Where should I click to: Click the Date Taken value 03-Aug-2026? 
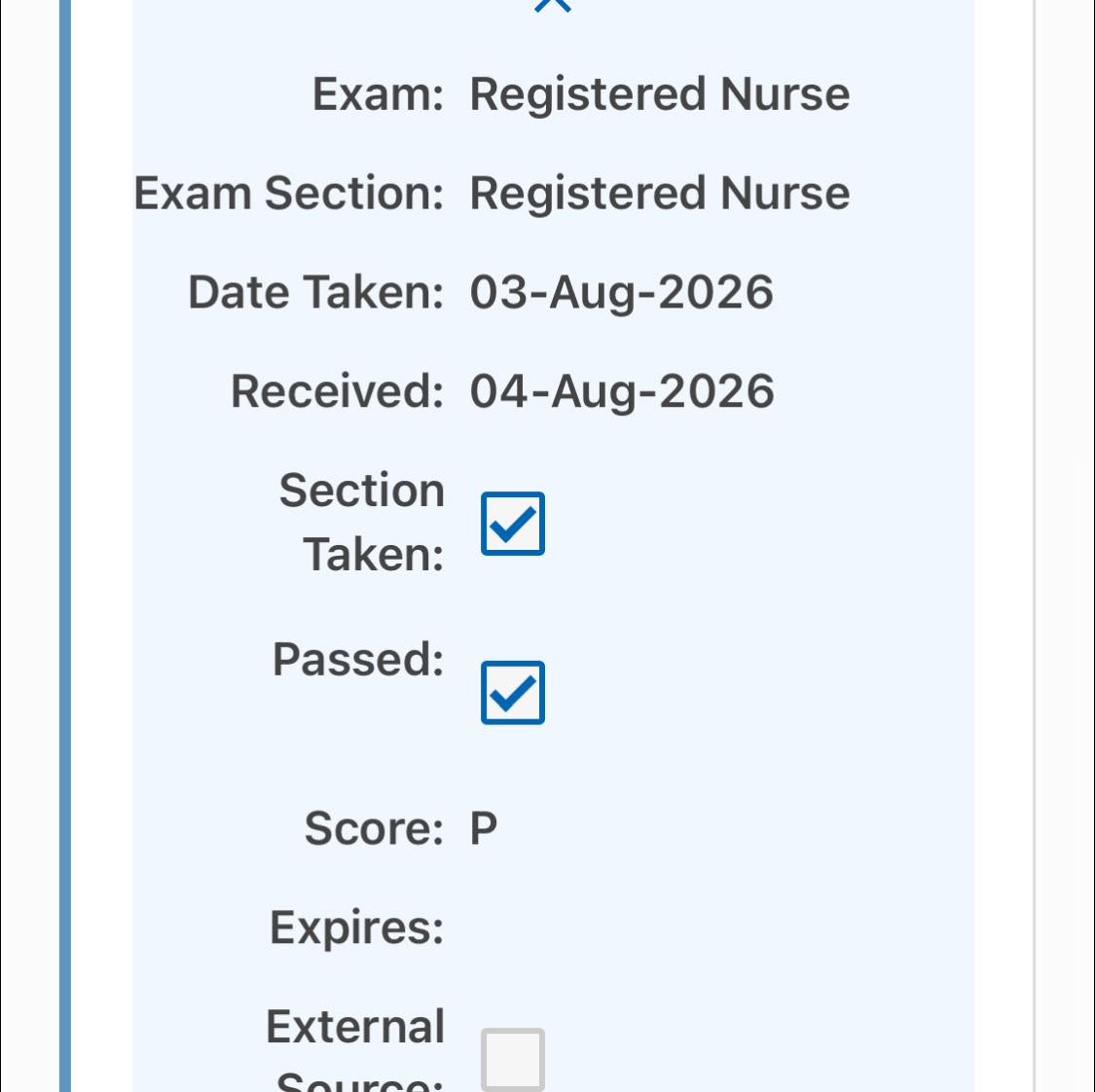pyautogui.click(x=622, y=292)
